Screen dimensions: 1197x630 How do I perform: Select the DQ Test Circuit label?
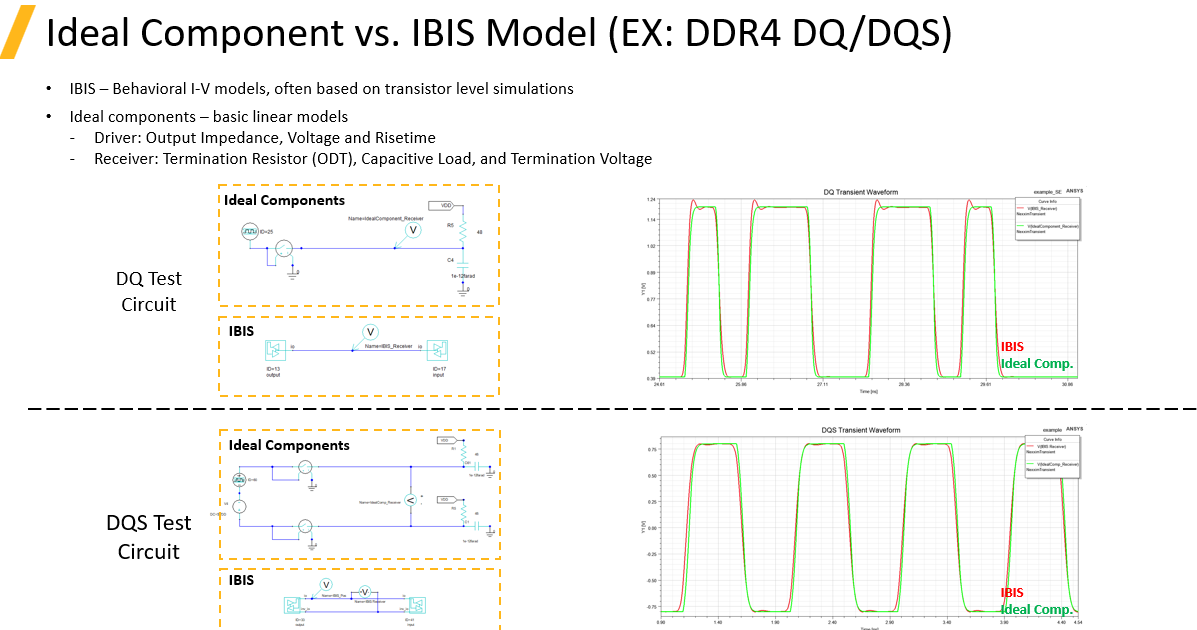[x=148, y=292]
